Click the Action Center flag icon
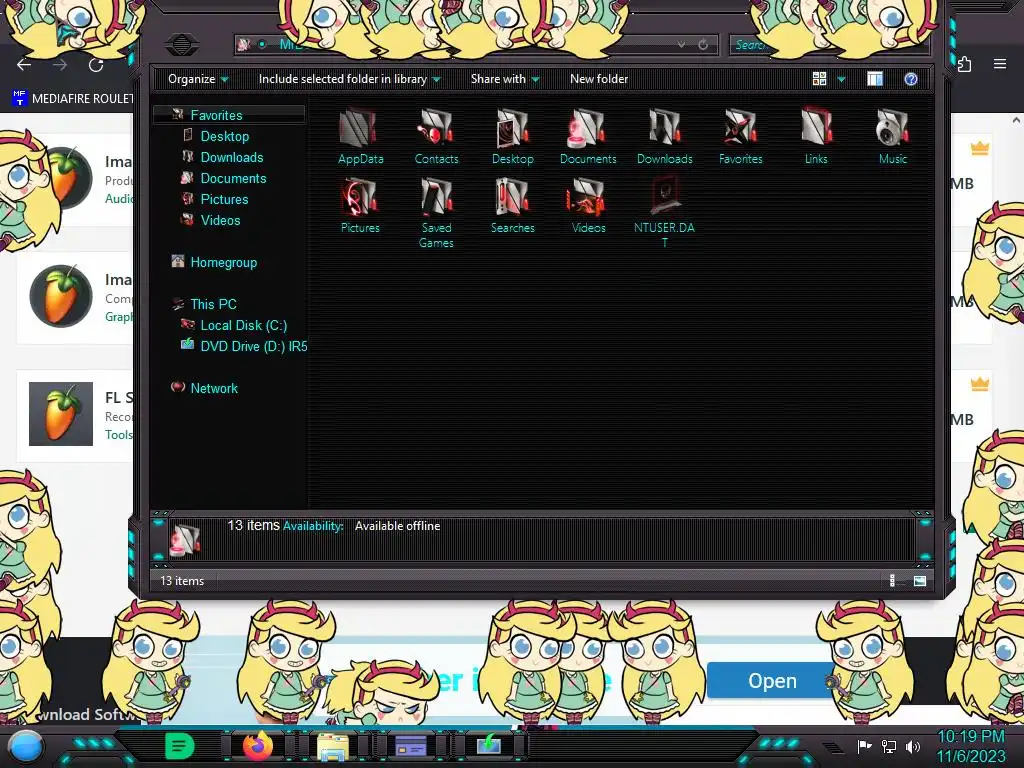This screenshot has height=768, width=1024. (x=865, y=746)
